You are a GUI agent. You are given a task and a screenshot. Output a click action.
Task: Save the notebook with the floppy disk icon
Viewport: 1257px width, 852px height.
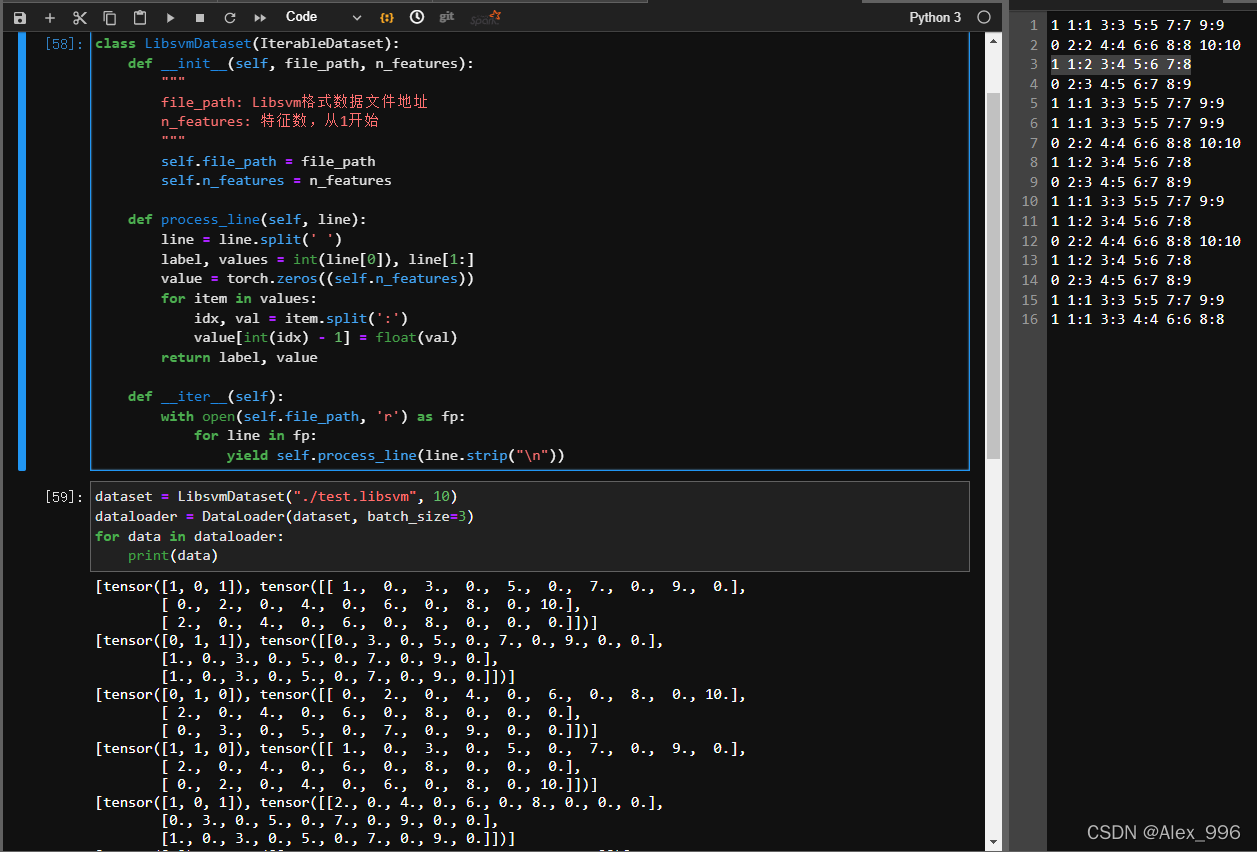(x=20, y=18)
